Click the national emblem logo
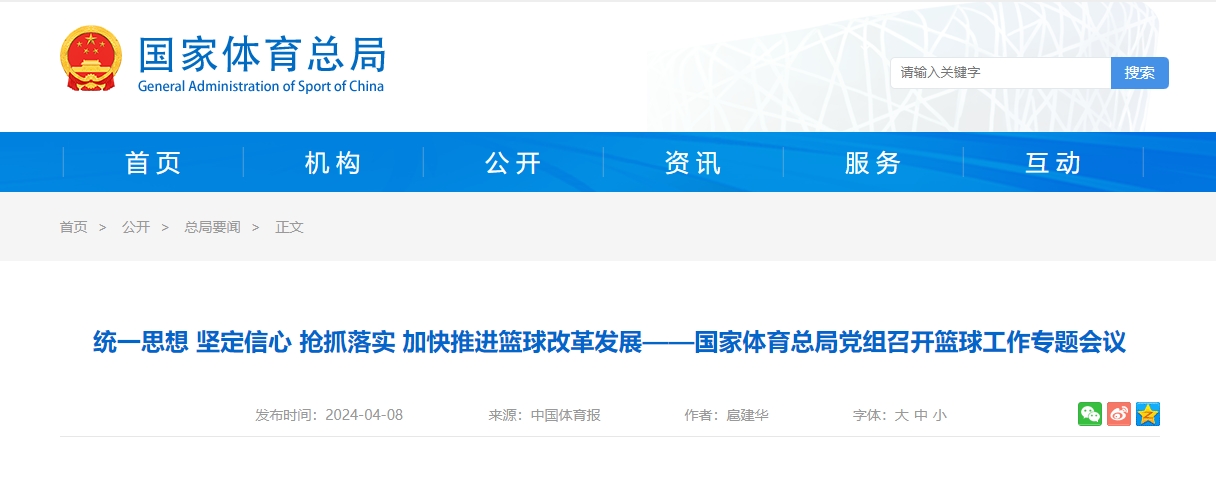The width and height of the screenshot is (1216, 484). pos(91,60)
